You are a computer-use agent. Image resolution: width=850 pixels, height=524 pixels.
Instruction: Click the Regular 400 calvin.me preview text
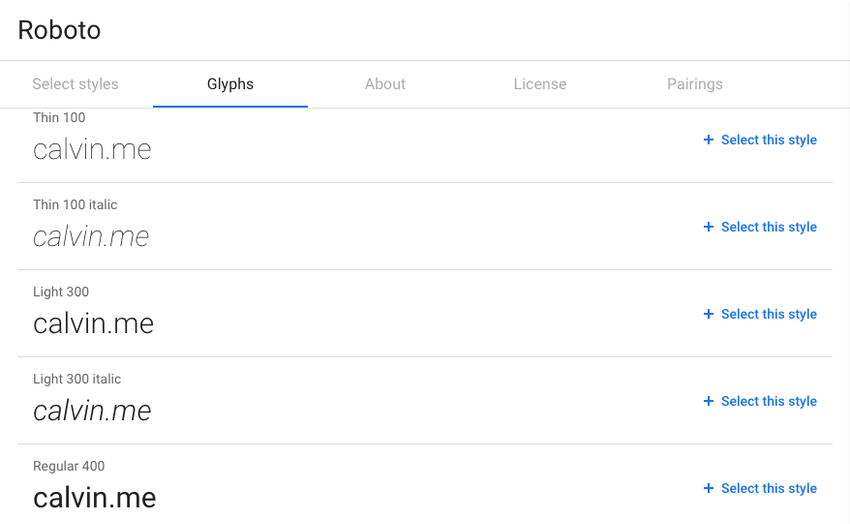(94, 498)
